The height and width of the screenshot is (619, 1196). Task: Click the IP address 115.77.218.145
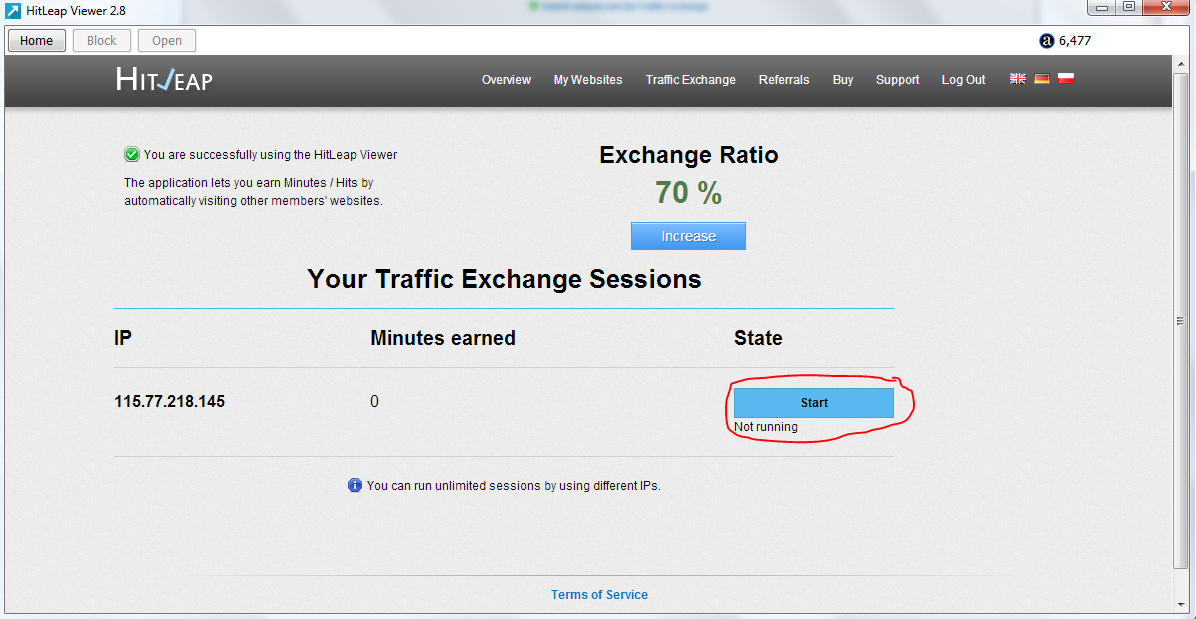(169, 402)
